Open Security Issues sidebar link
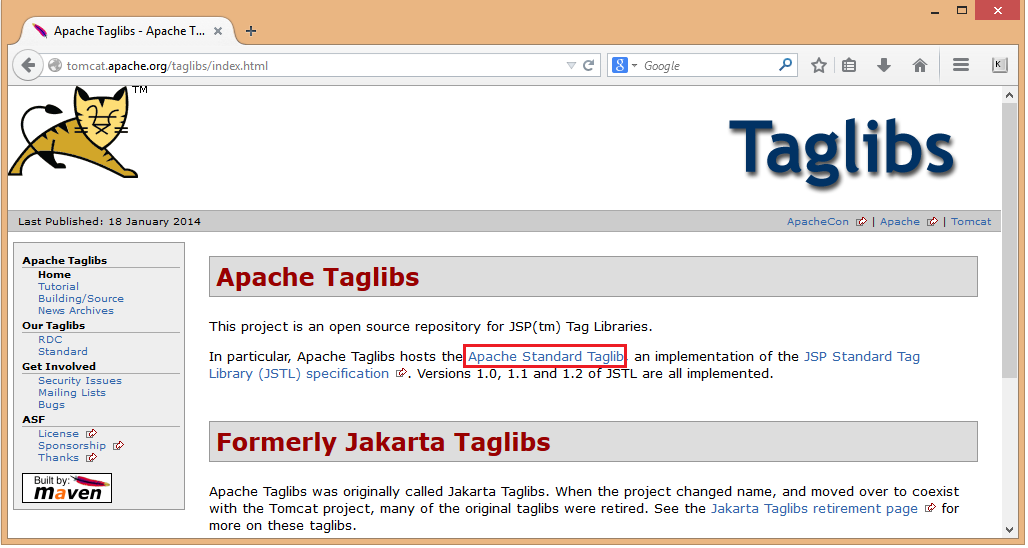Image resolution: width=1028 pixels, height=548 pixels. pyautogui.click(x=79, y=381)
